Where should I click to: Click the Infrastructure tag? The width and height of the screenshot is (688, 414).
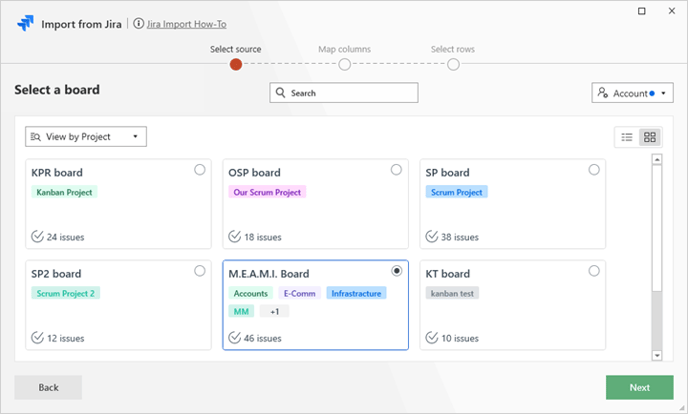click(356, 293)
